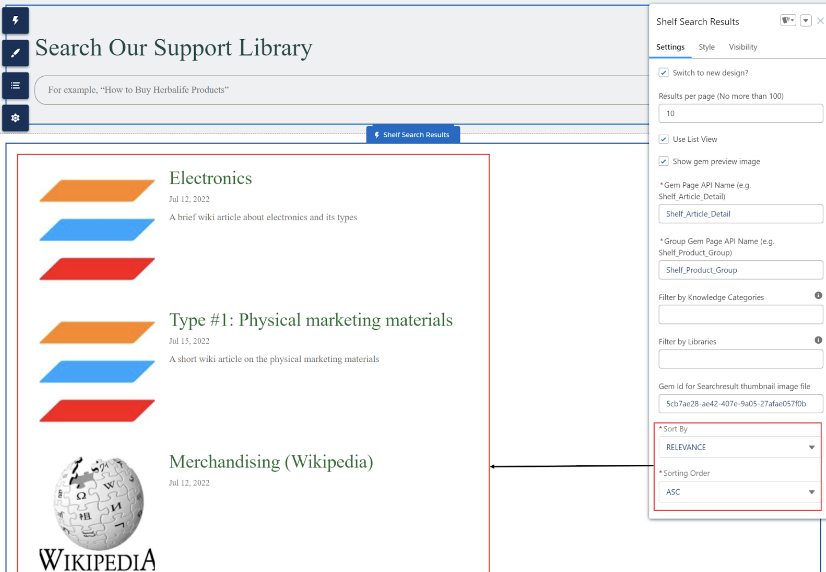Click the Shelf Search Results component label
Image resolution: width=826 pixels, height=572 pixels.
click(x=413, y=135)
